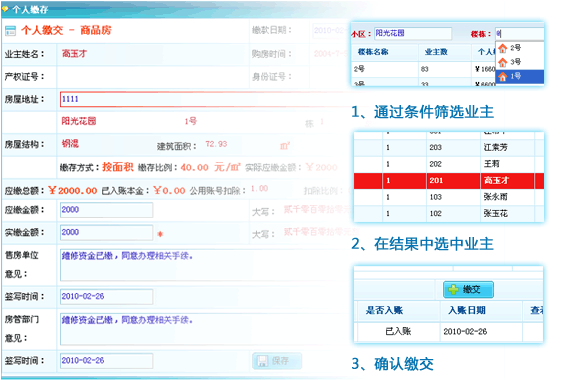Click the green plus 缴交 button
The height and width of the screenshot is (380, 585).
(x=468, y=289)
